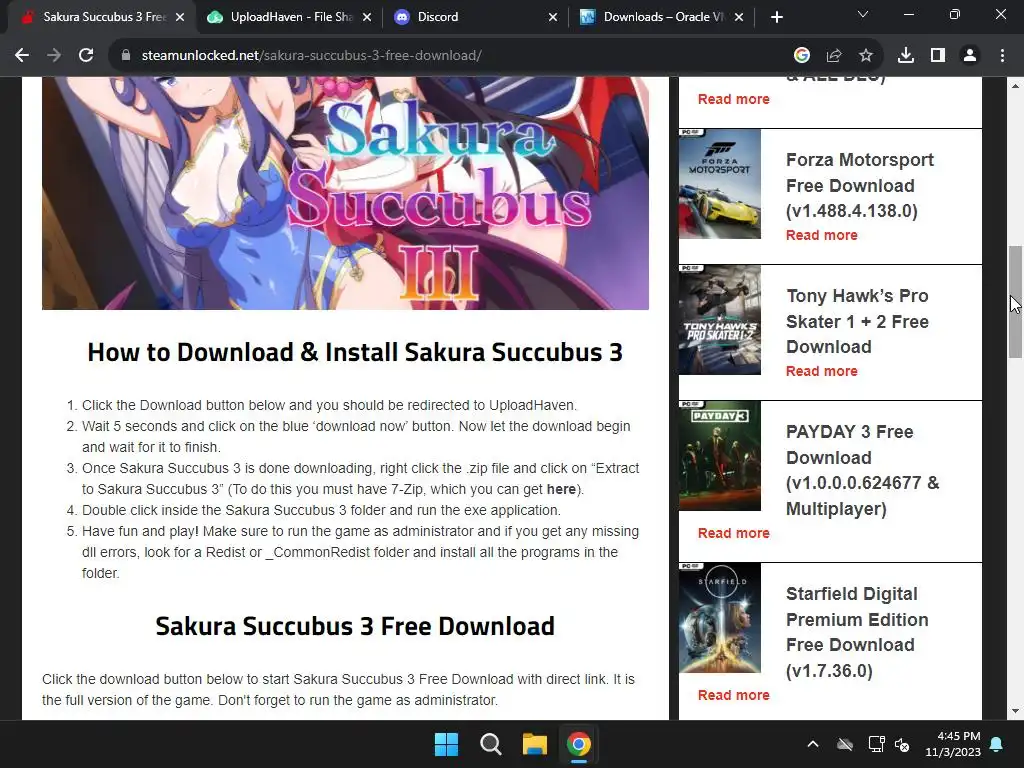The image size is (1024, 768).
Task: Click Read more under Forza Motorsport
Action: [822, 235]
